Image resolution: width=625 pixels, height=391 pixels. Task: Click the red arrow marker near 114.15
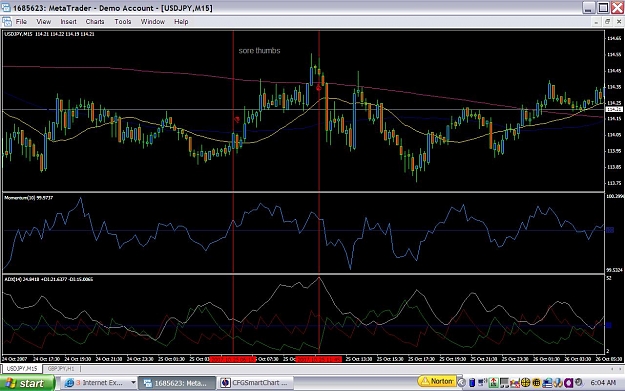coord(237,119)
